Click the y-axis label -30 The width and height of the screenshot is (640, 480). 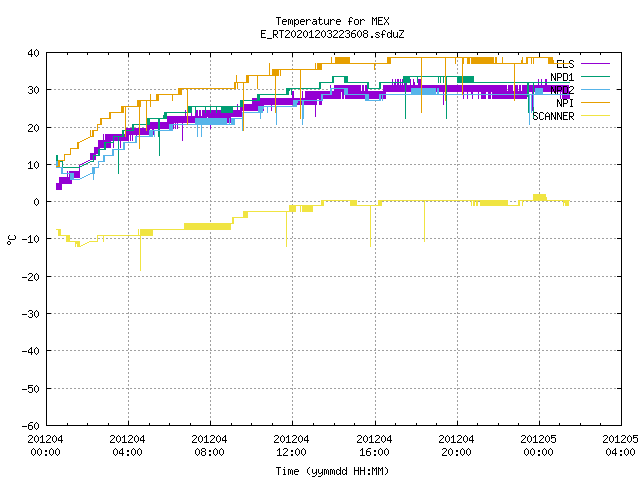(x=31, y=314)
